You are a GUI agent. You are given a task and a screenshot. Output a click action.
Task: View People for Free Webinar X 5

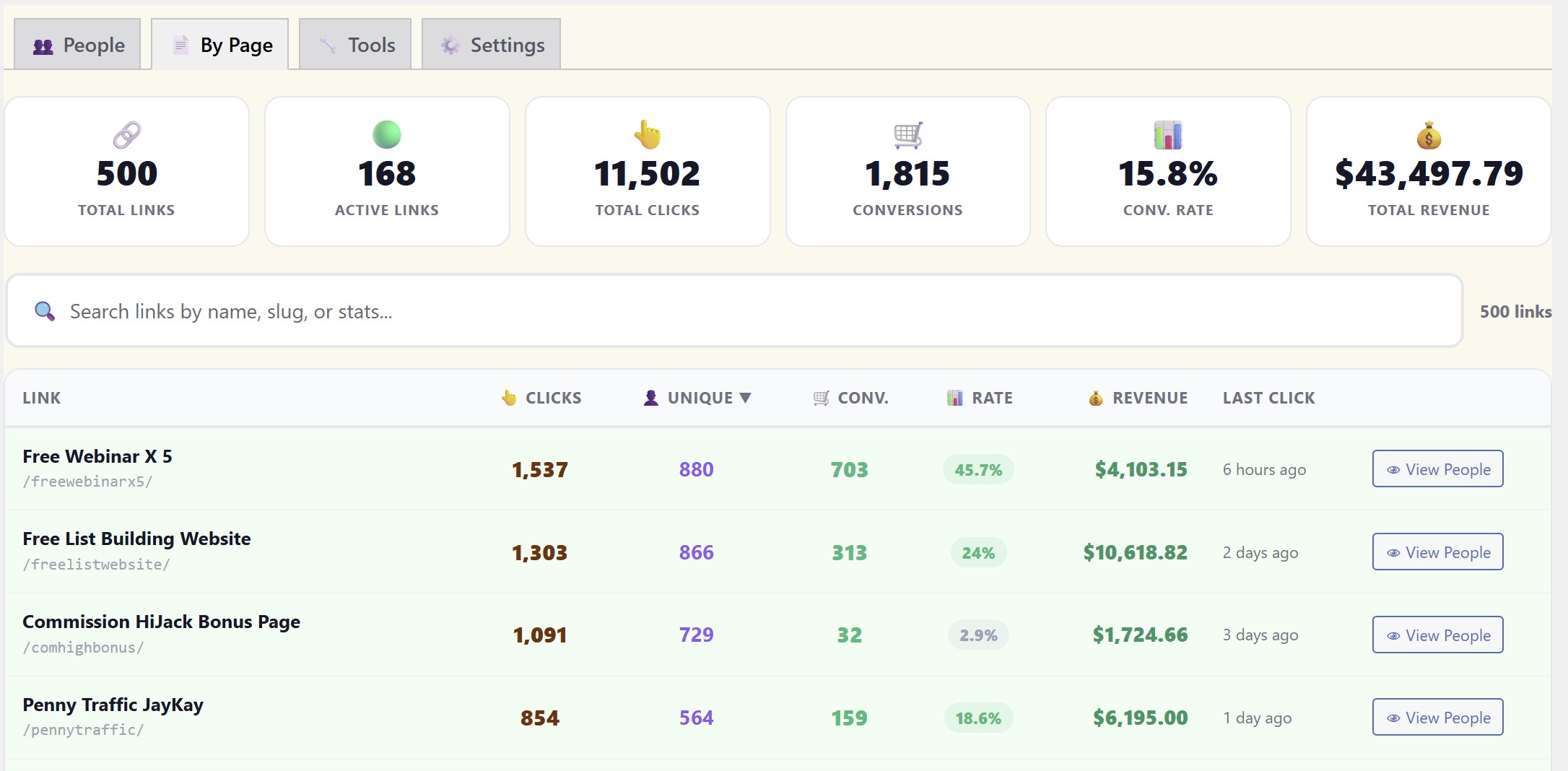1438,469
